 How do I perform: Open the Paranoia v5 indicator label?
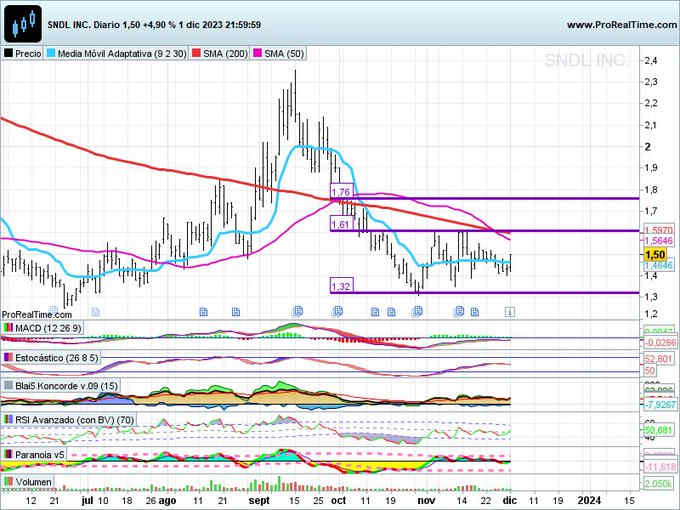tap(39, 454)
